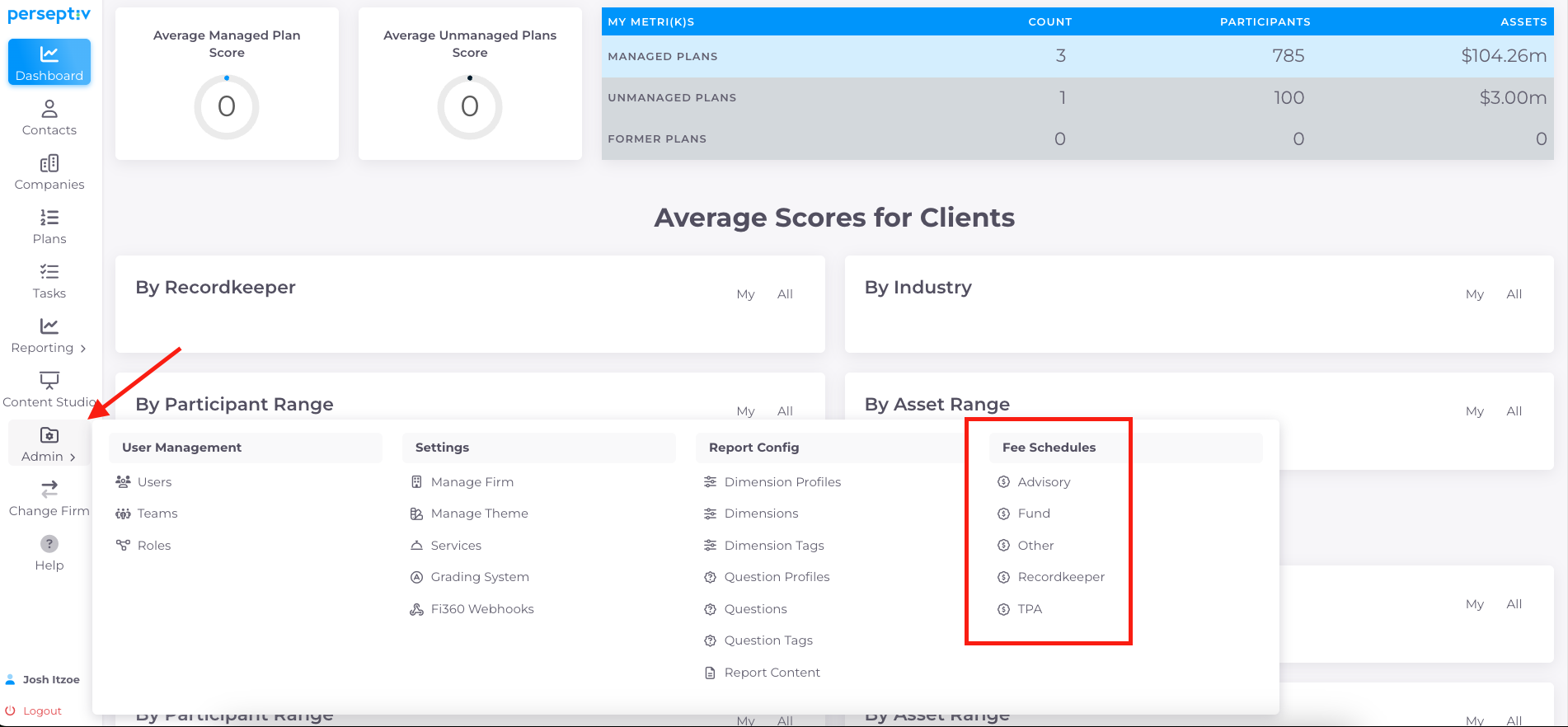Click the Logout power icon
1568x727 pixels.
[11, 711]
